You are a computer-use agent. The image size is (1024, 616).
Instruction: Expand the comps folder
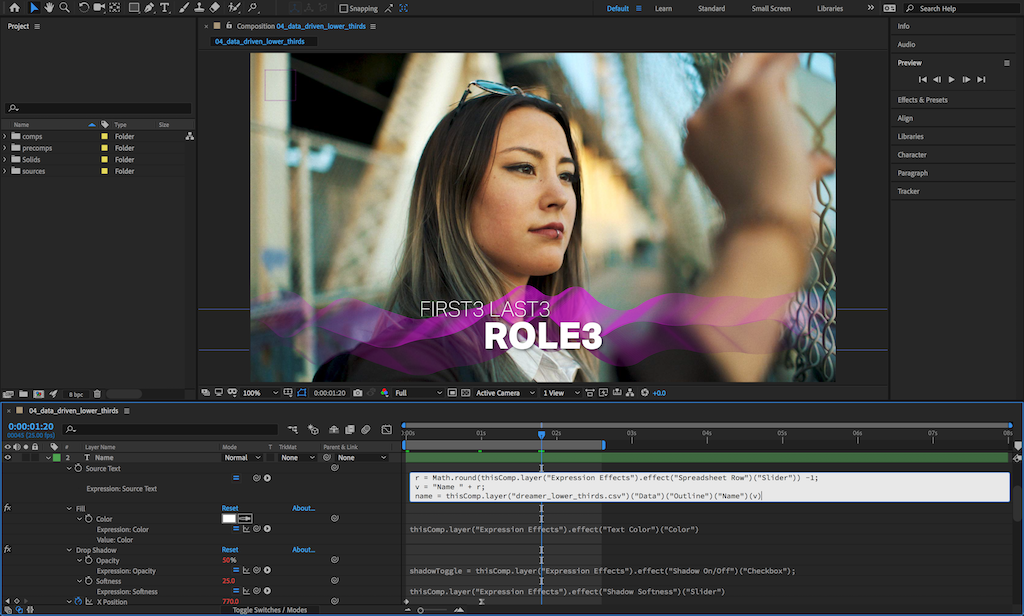tap(5, 136)
